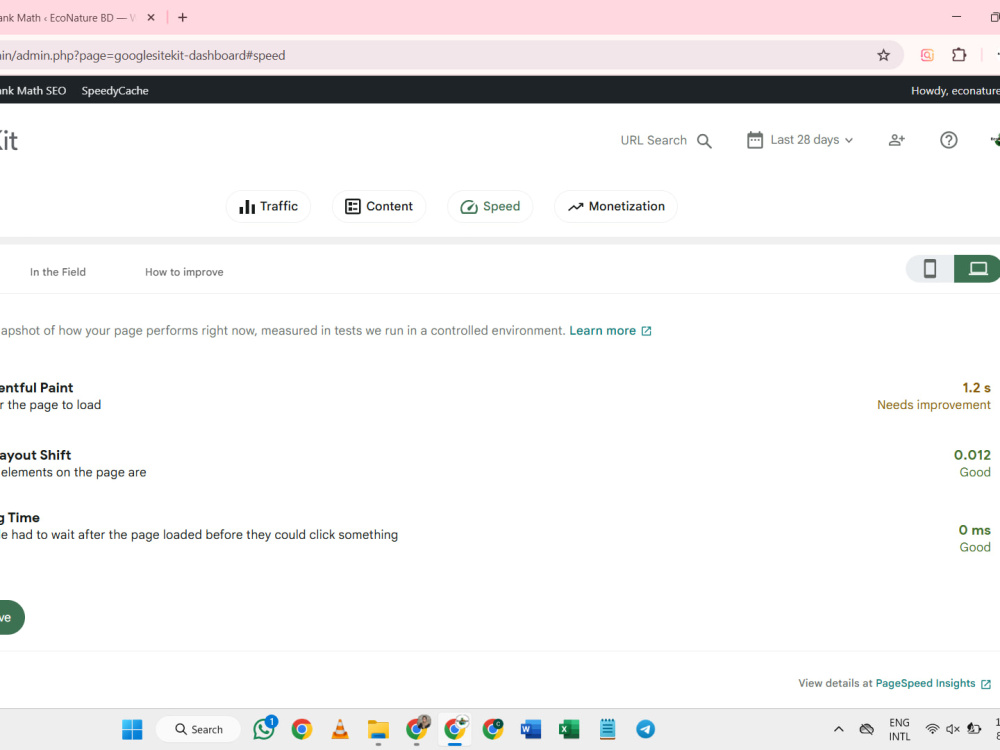Go to the Monetization section chip
Image resolution: width=1000 pixels, height=750 pixels.
coord(615,207)
